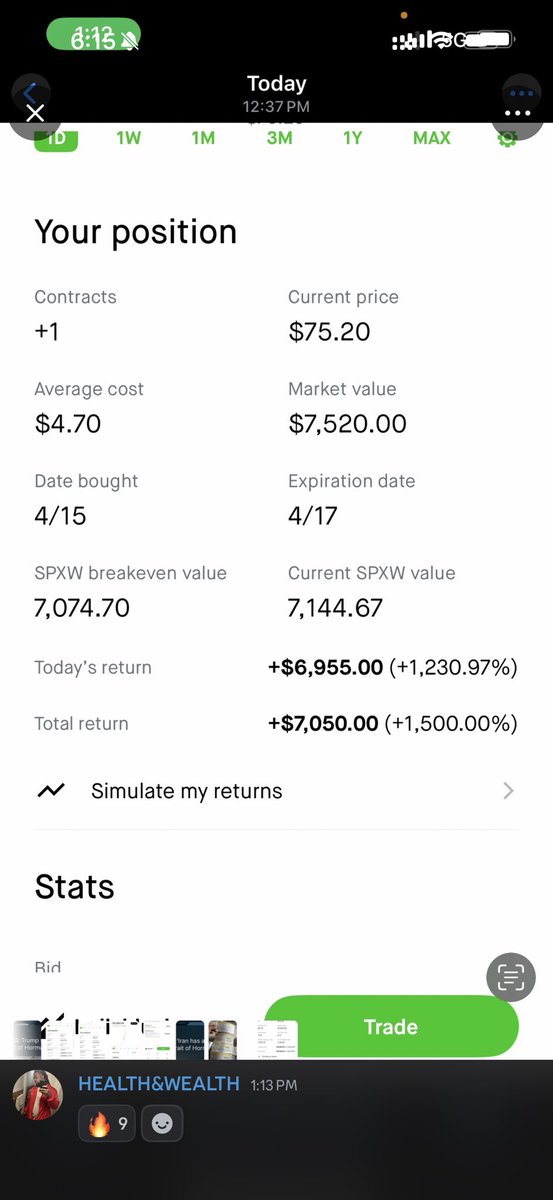Select the first thumbnail in the image strip

(x=28, y=1040)
